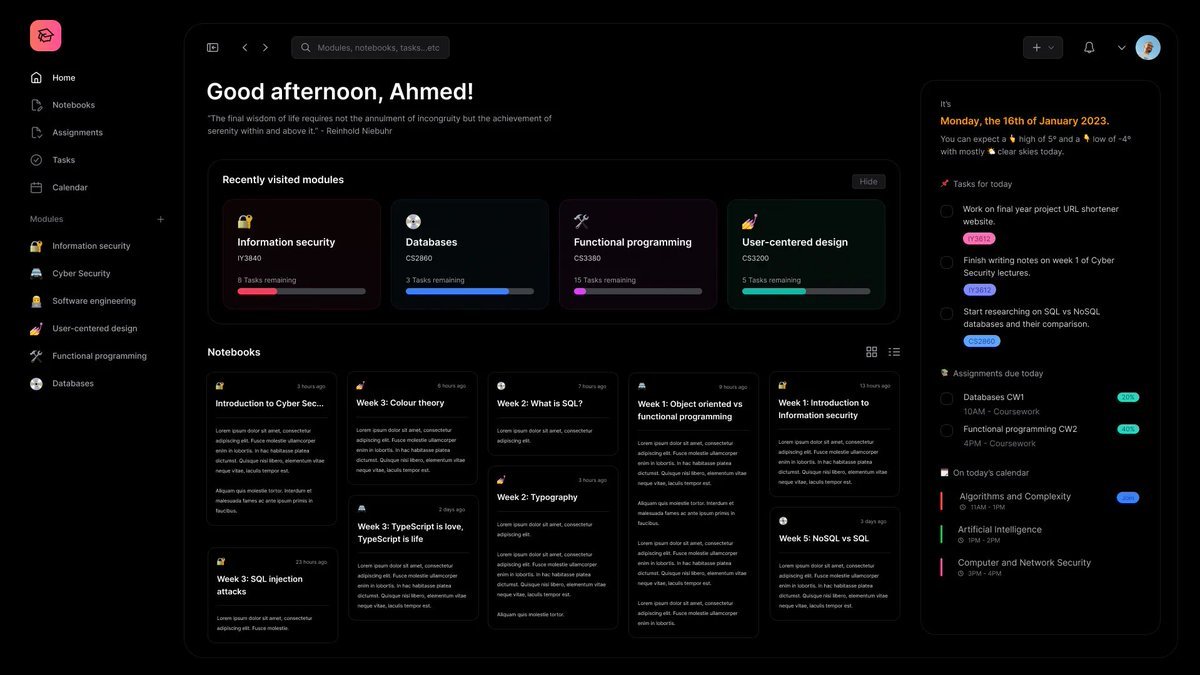Open the plus create dropdown in header
1200x675 pixels.
point(1043,47)
